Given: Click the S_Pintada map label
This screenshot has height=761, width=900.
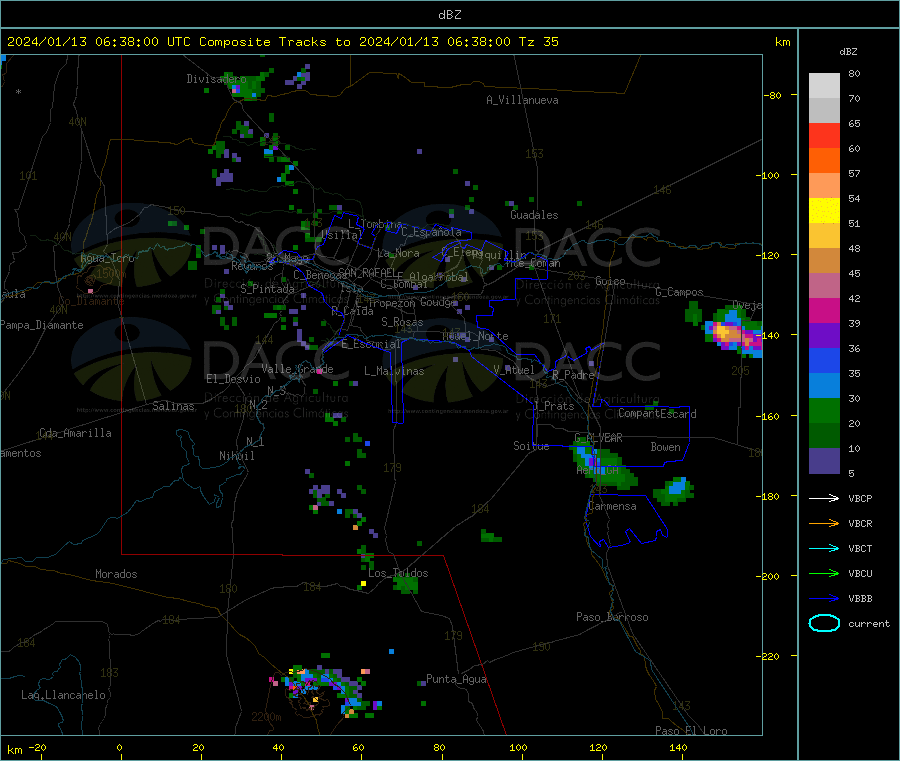Looking at the screenshot, I should pos(267,289).
